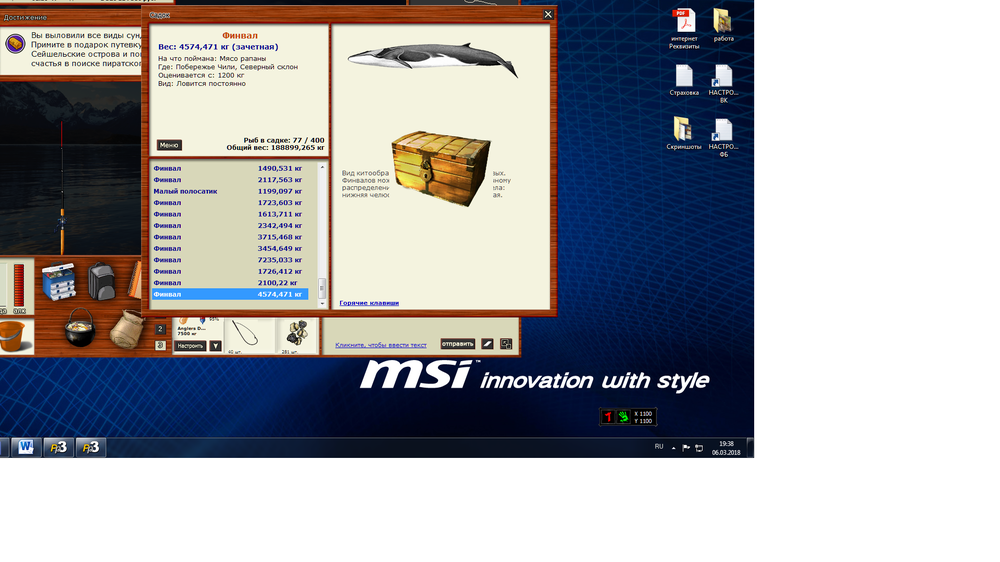Viewport: 1000px width, 562px height.
Task: Select the fishing hook slot
Action: (246, 335)
